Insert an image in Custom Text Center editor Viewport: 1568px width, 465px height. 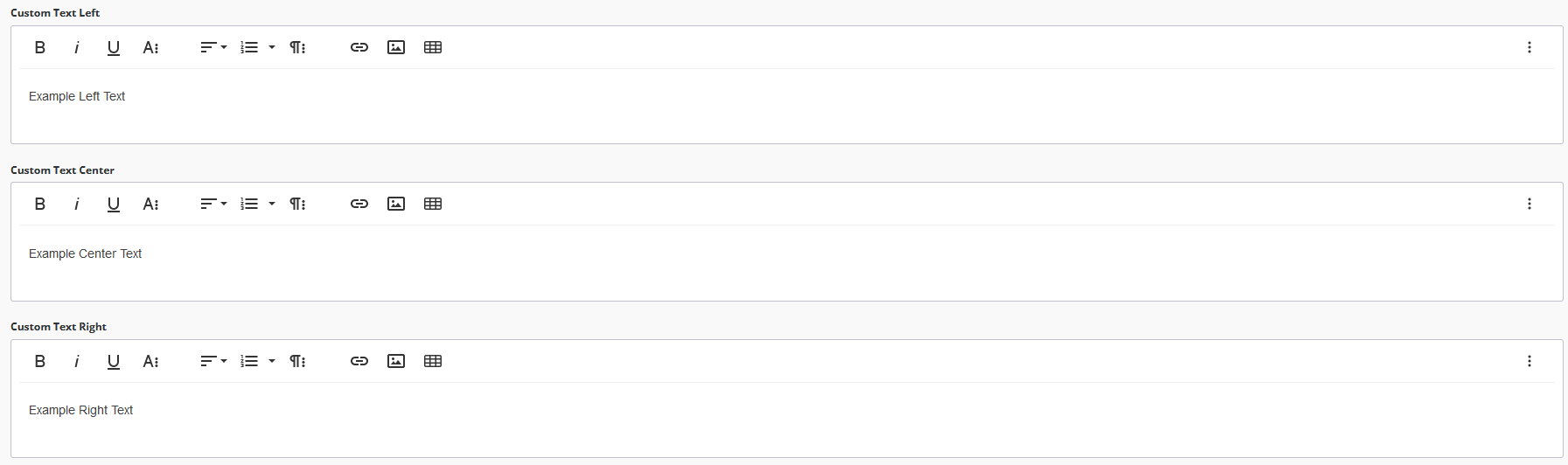pyautogui.click(x=396, y=204)
